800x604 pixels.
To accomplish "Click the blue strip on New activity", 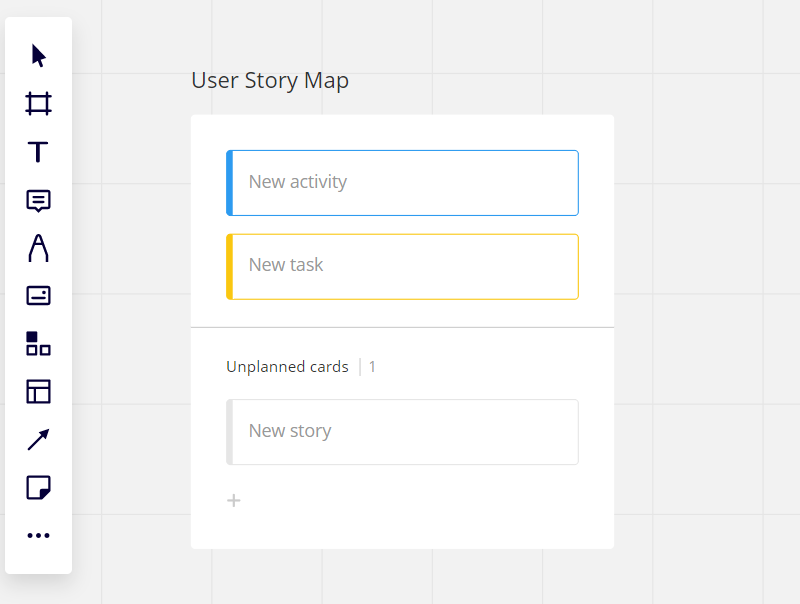I will click(230, 183).
